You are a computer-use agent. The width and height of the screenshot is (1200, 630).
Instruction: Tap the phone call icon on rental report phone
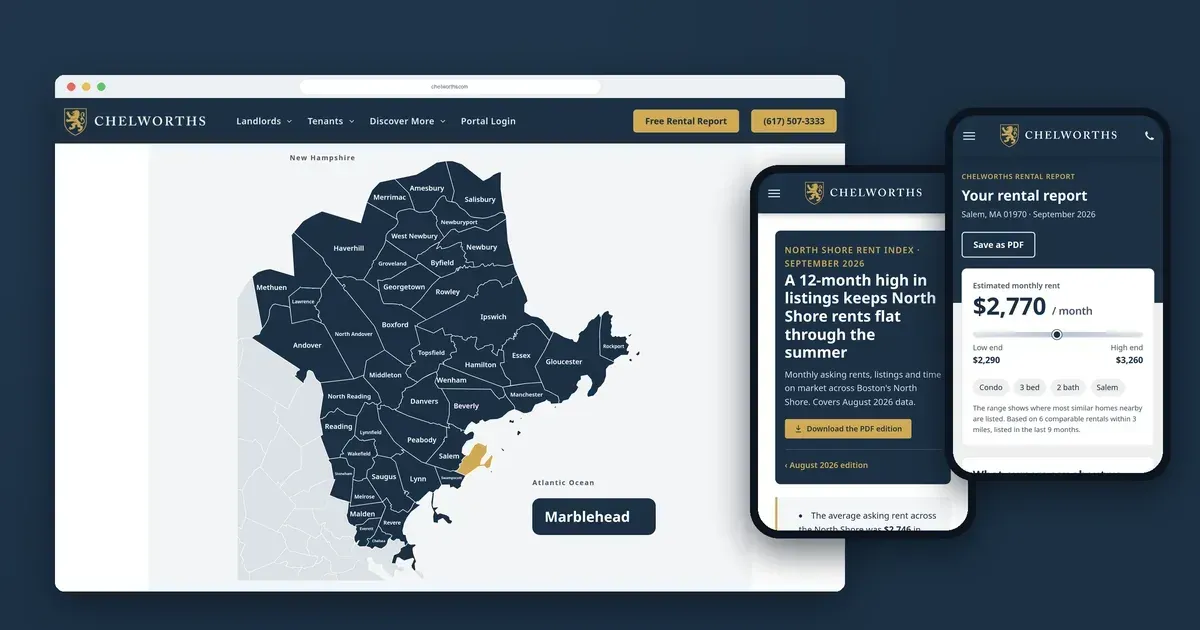coord(1149,136)
